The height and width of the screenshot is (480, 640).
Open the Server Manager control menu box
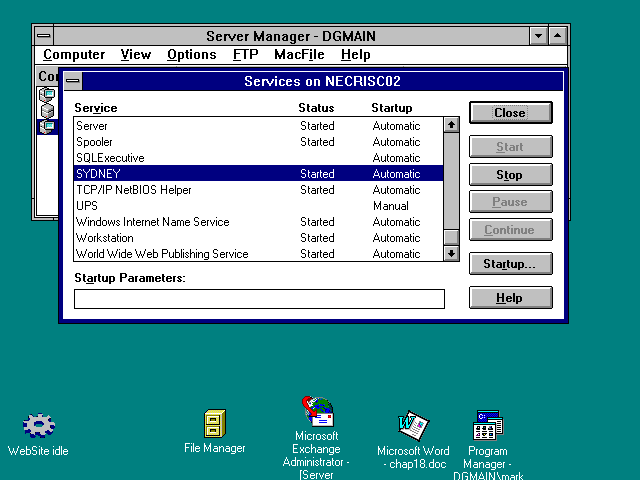[44, 36]
